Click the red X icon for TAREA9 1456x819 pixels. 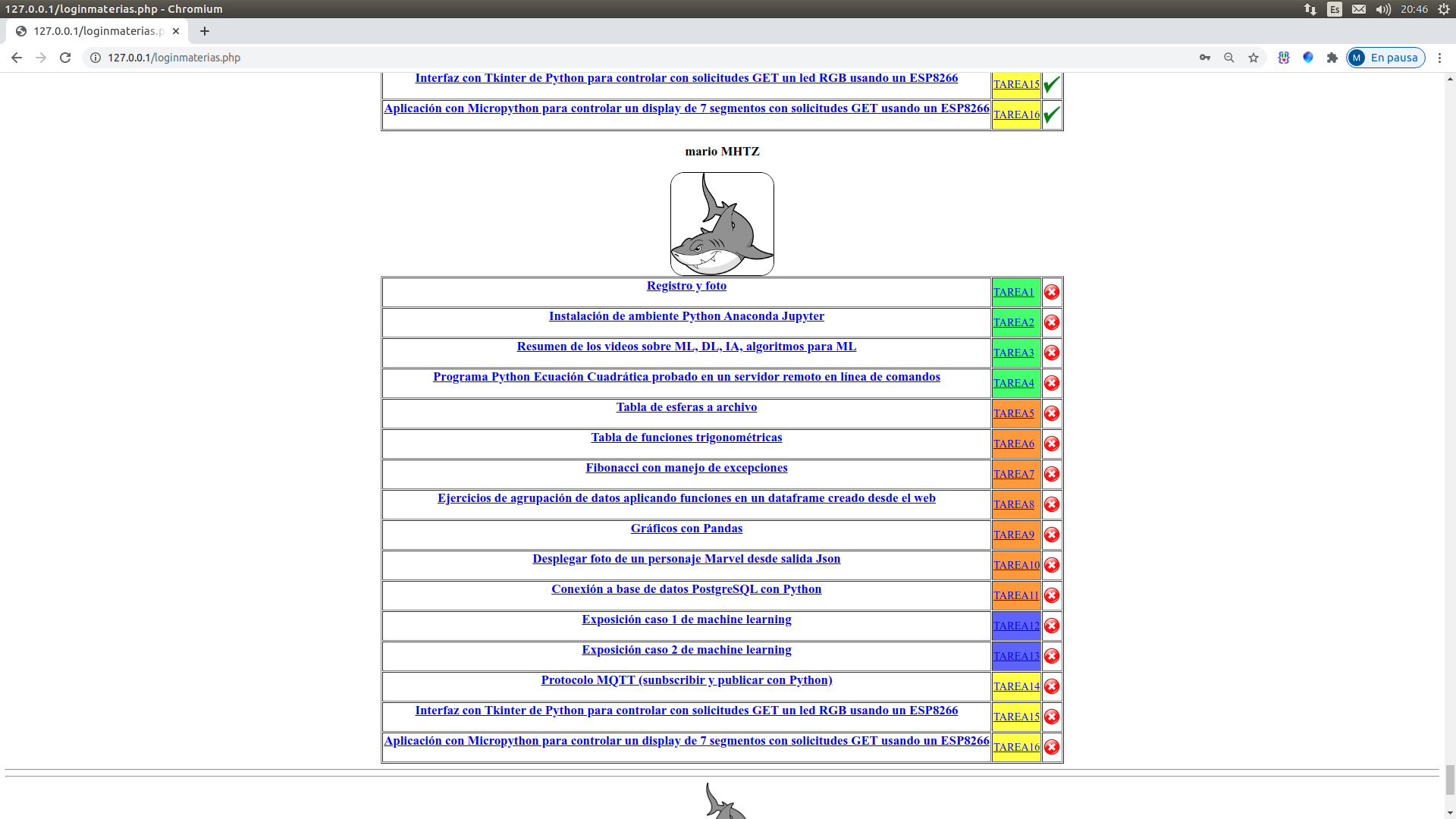[x=1052, y=535]
